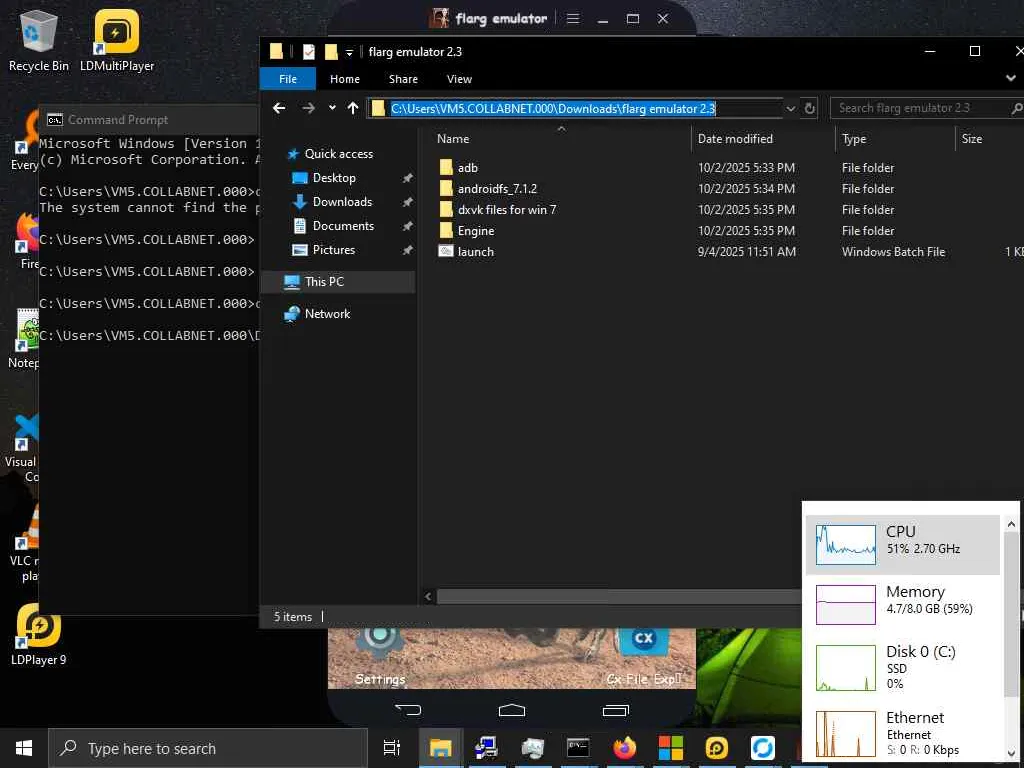Open the Home ribbon tab

[345, 79]
